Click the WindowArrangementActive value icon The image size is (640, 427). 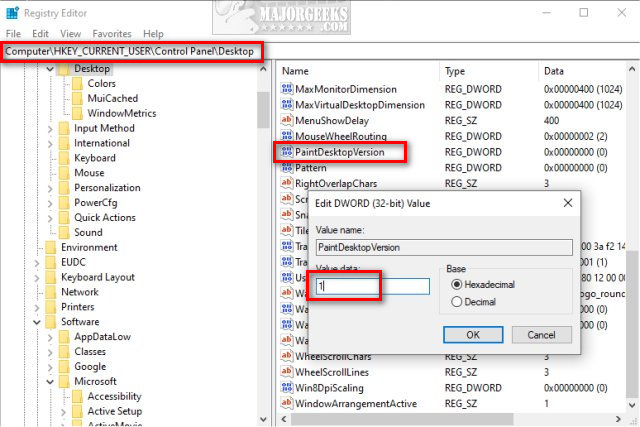(x=287, y=403)
